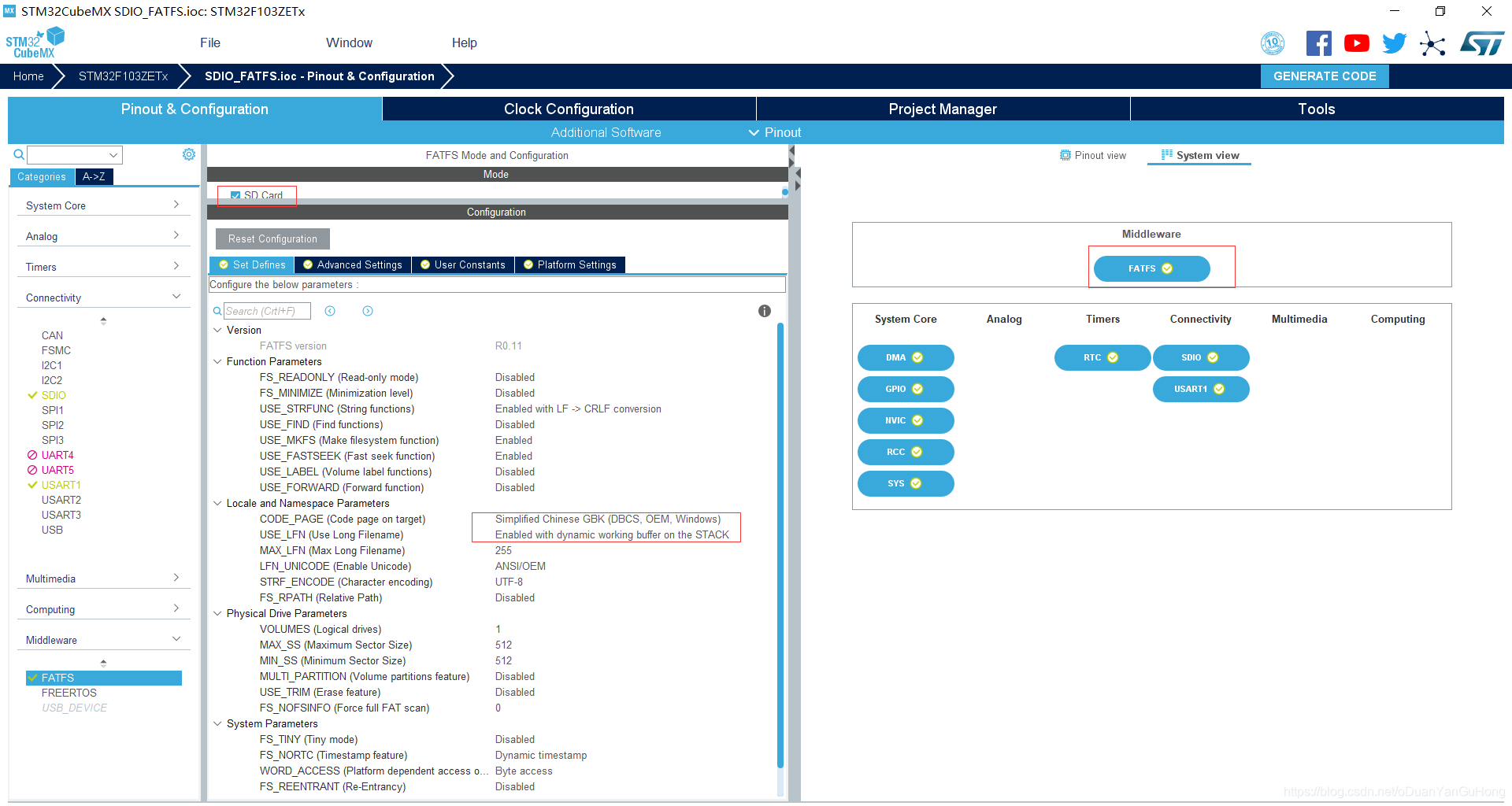Expand the Multimedia category
Screen dimensions: 1512x806
103,579
